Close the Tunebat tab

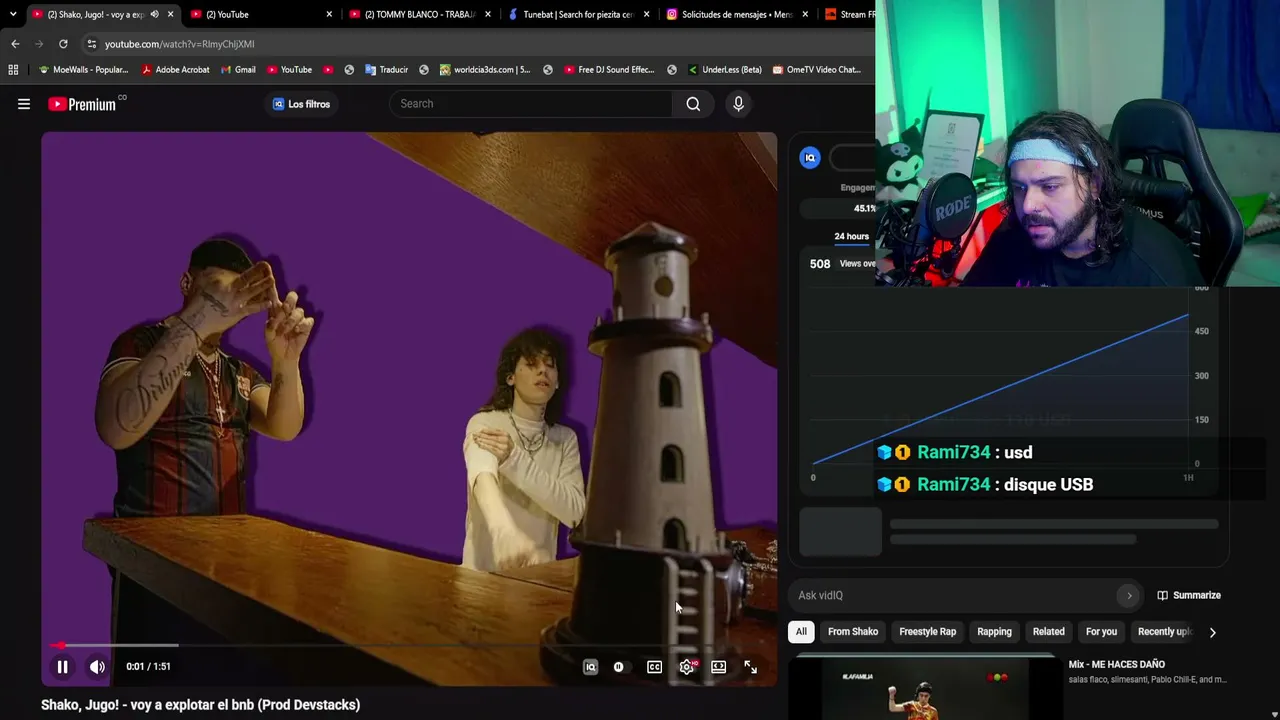647,14
